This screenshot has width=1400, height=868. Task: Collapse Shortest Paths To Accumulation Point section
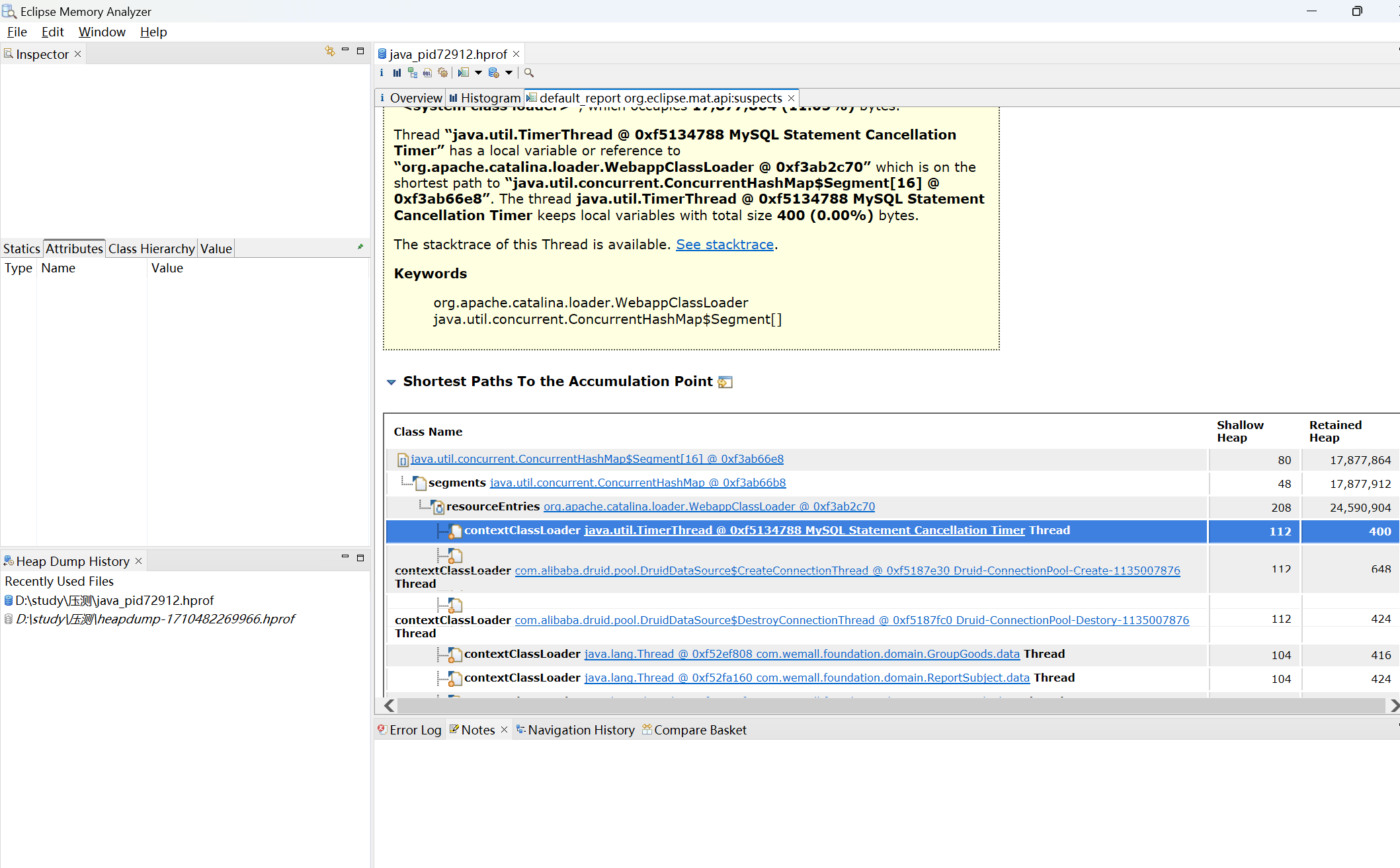391,382
